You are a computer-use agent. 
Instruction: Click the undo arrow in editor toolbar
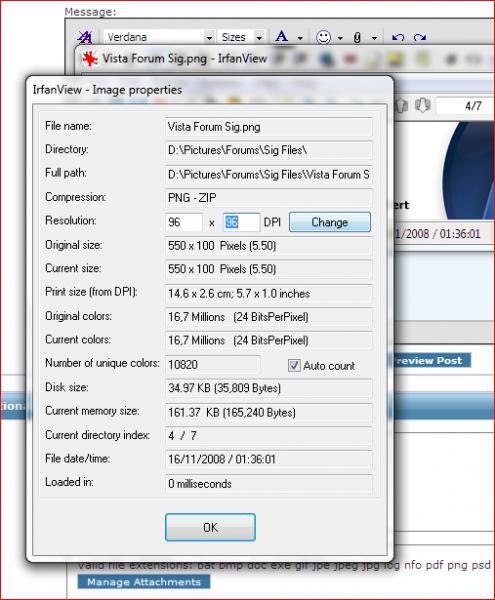(398, 38)
